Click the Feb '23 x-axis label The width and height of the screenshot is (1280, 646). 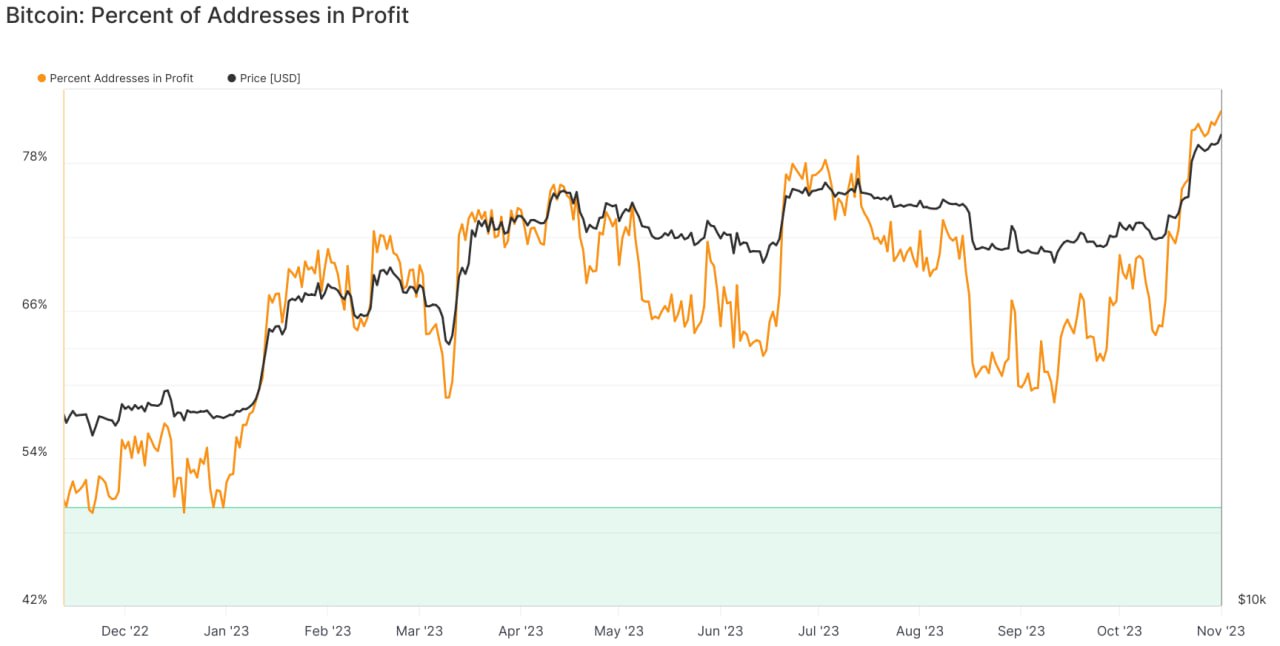(x=327, y=631)
